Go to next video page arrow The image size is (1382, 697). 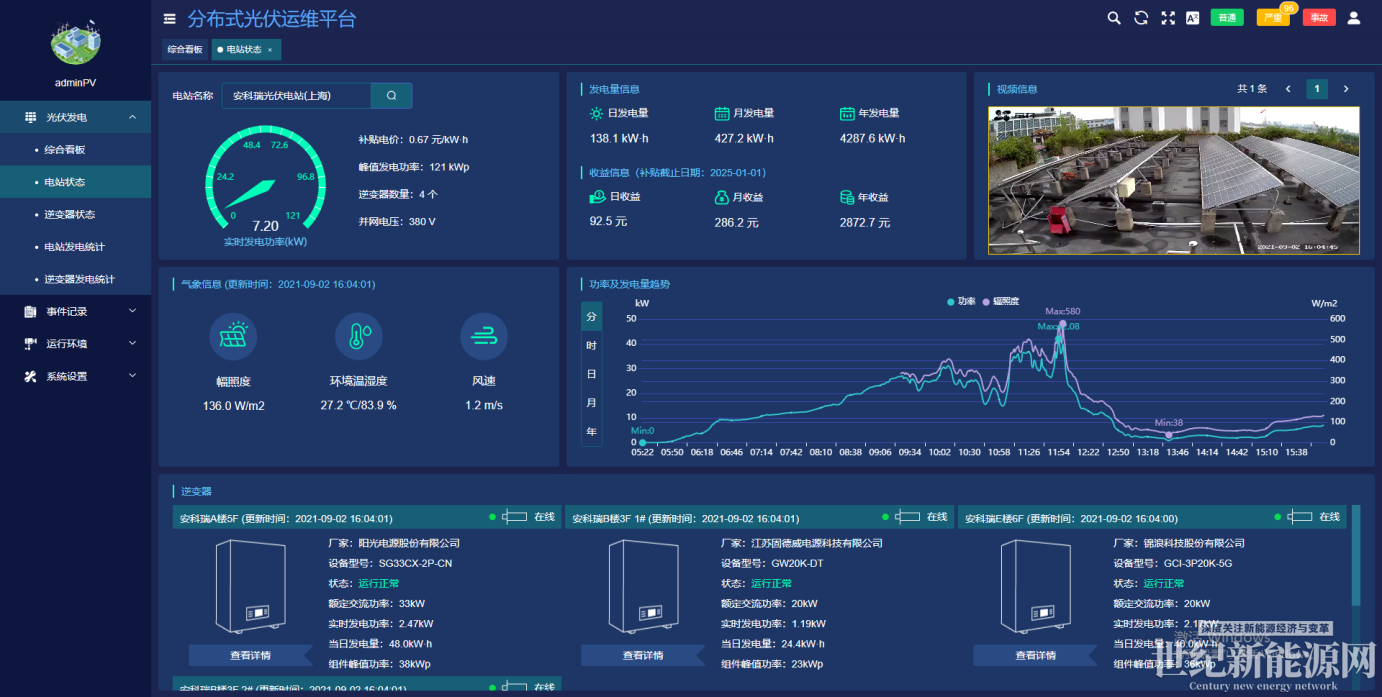(x=1346, y=89)
